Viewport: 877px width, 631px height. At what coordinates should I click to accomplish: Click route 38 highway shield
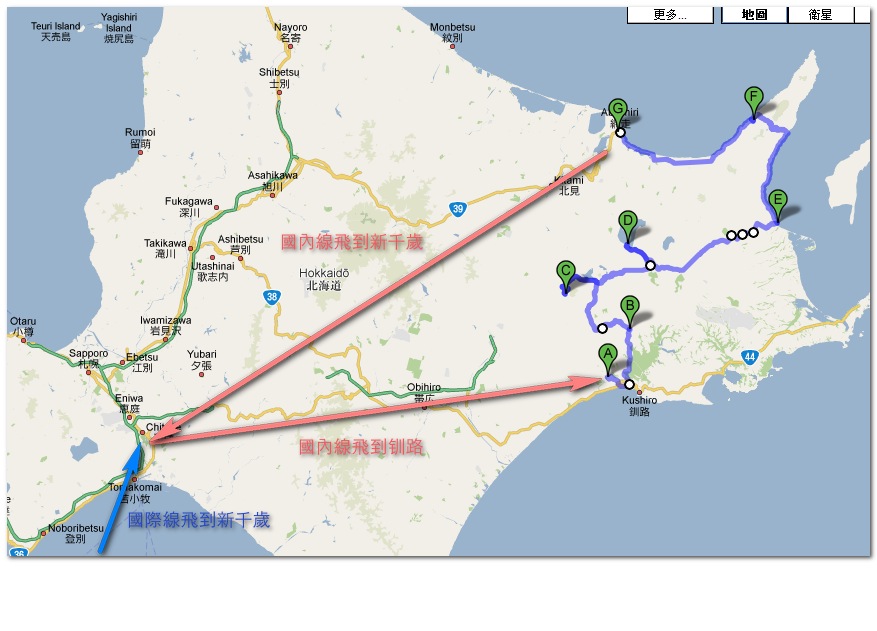point(272,297)
